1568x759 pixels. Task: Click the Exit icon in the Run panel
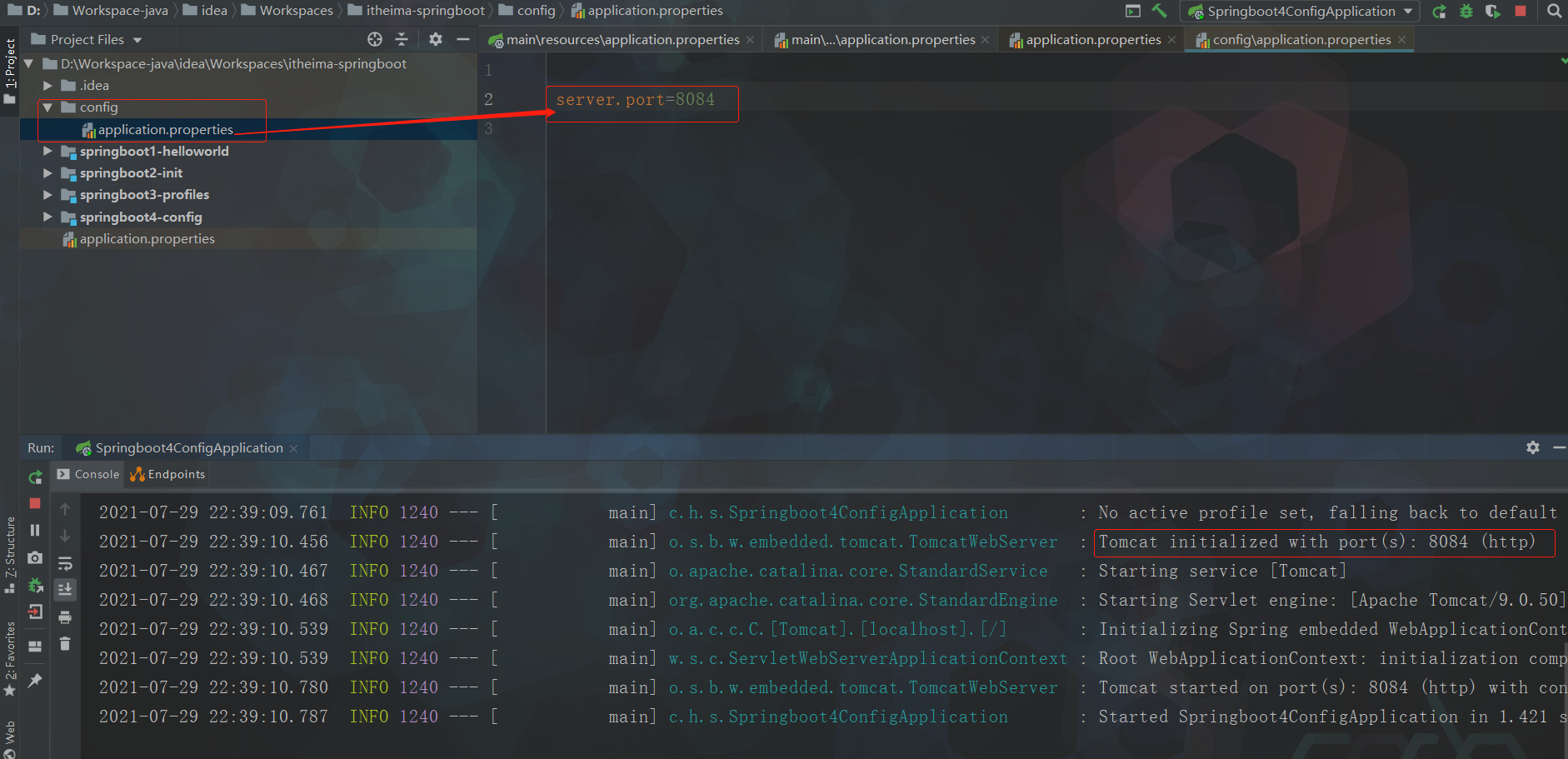point(35,612)
